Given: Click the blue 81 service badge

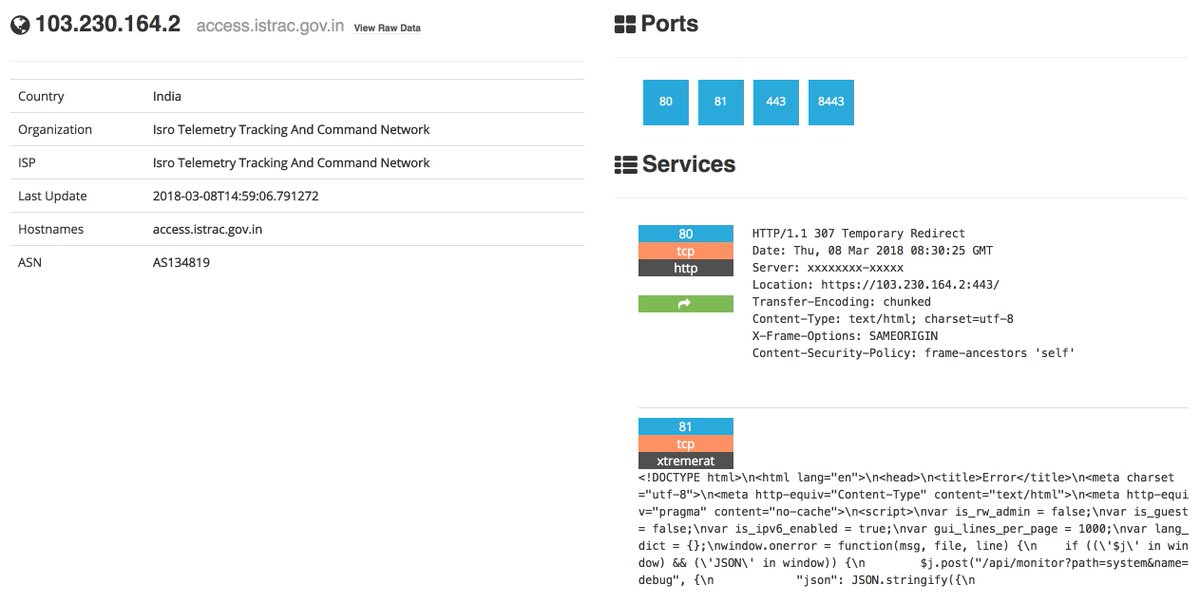Looking at the screenshot, I should [685, 427].
